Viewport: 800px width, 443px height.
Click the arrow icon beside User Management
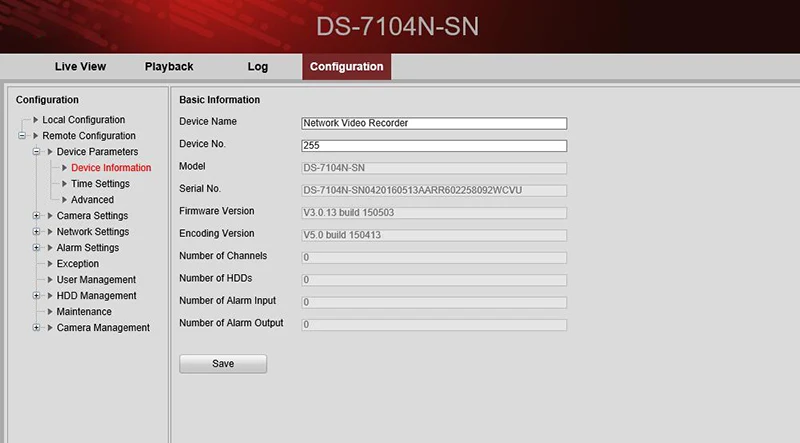(50, 280)
